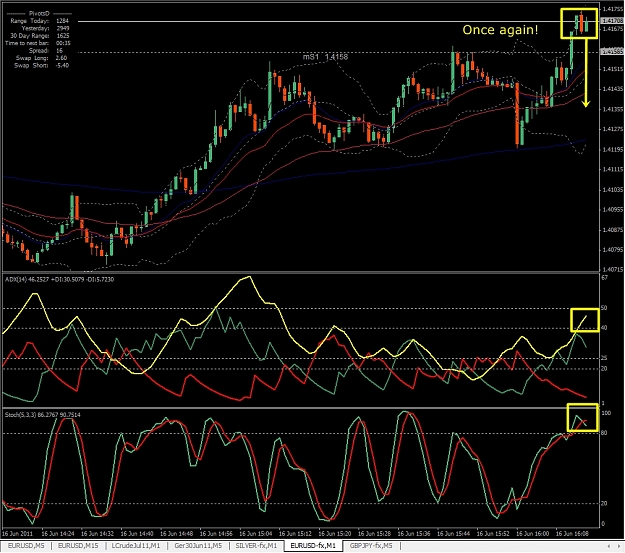Screen dimensions: 625x553
Task: Click the Yesterday 2949 line
Action: (45, 28)
